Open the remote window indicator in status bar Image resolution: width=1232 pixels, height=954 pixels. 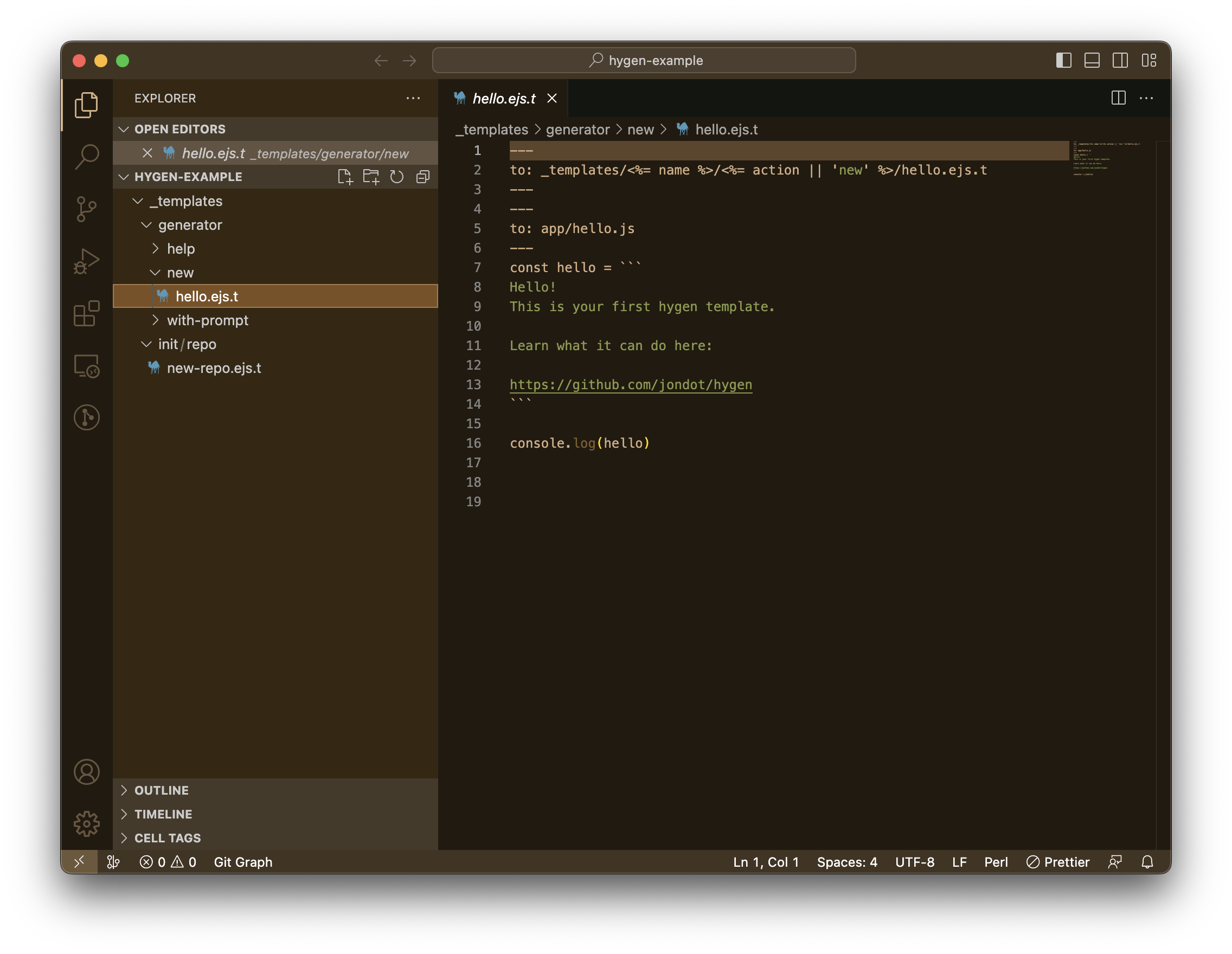point(79,861)
